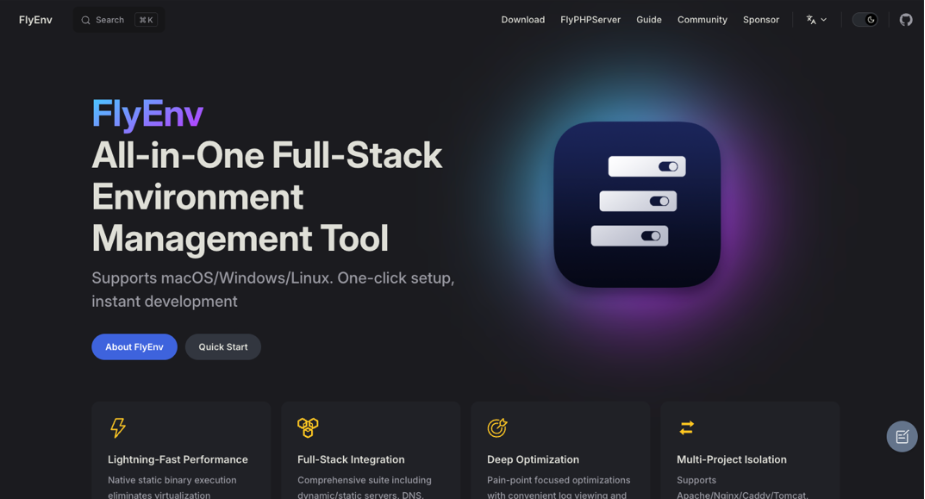Toggle the dark mode appearance switch
This screenshot has height=499, width=925.
[x=865, y=20]
